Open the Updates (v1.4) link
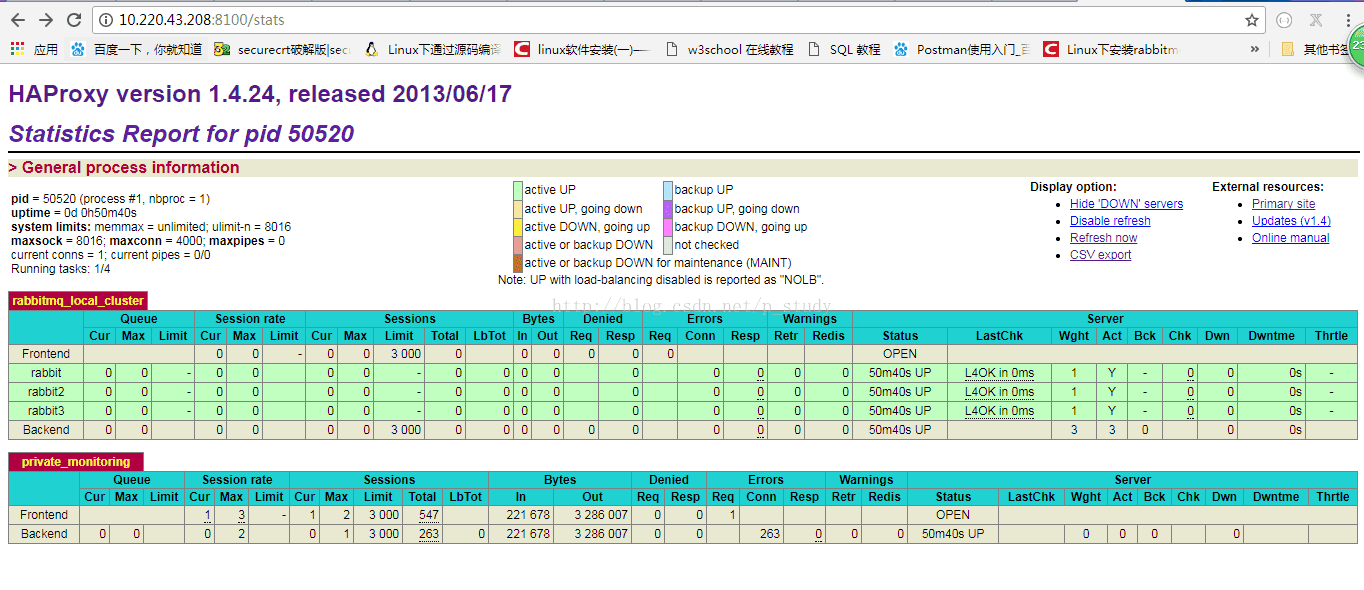The height and width of the screenshot is (590, 1364). [1291, 221]
